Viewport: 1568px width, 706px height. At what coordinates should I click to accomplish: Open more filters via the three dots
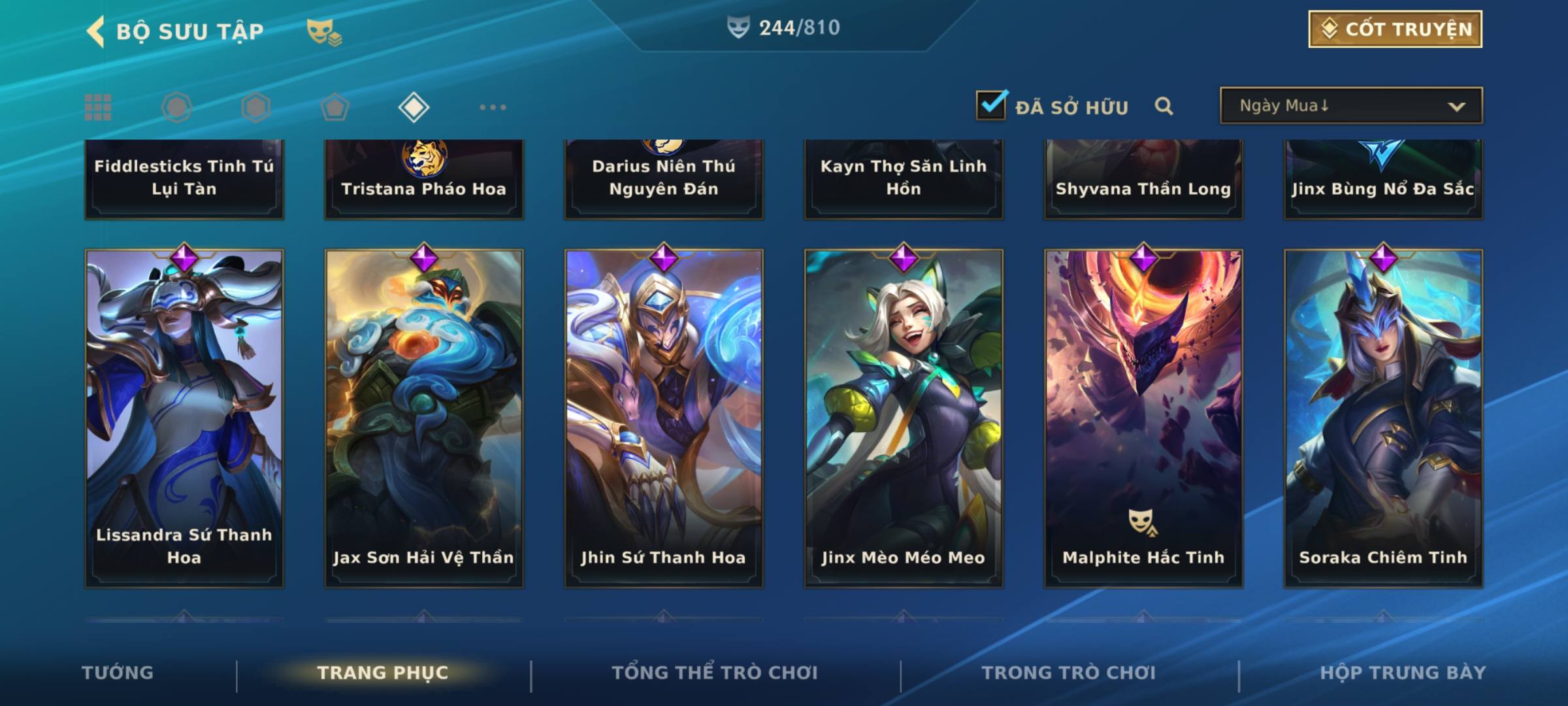coord(493,107)
